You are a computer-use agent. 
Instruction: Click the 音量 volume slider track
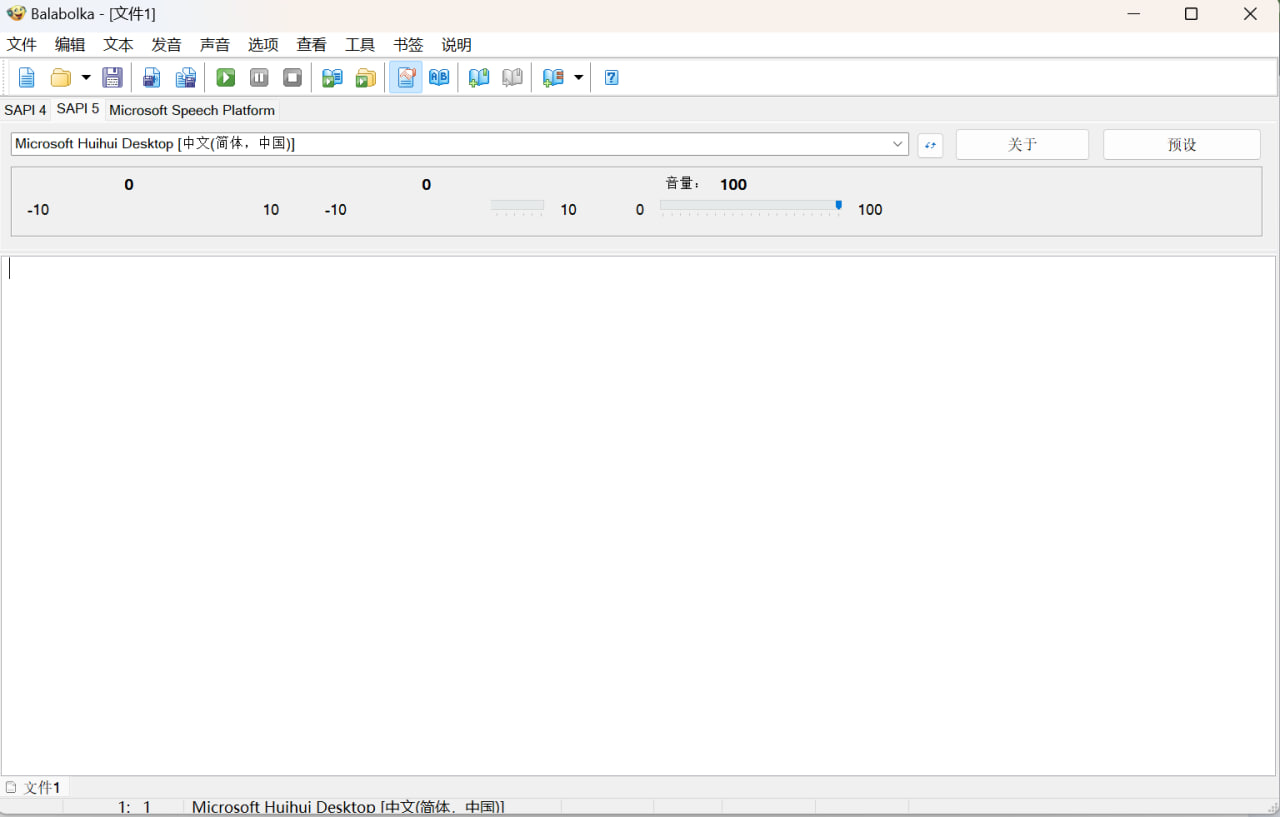[x=750, y=207]
